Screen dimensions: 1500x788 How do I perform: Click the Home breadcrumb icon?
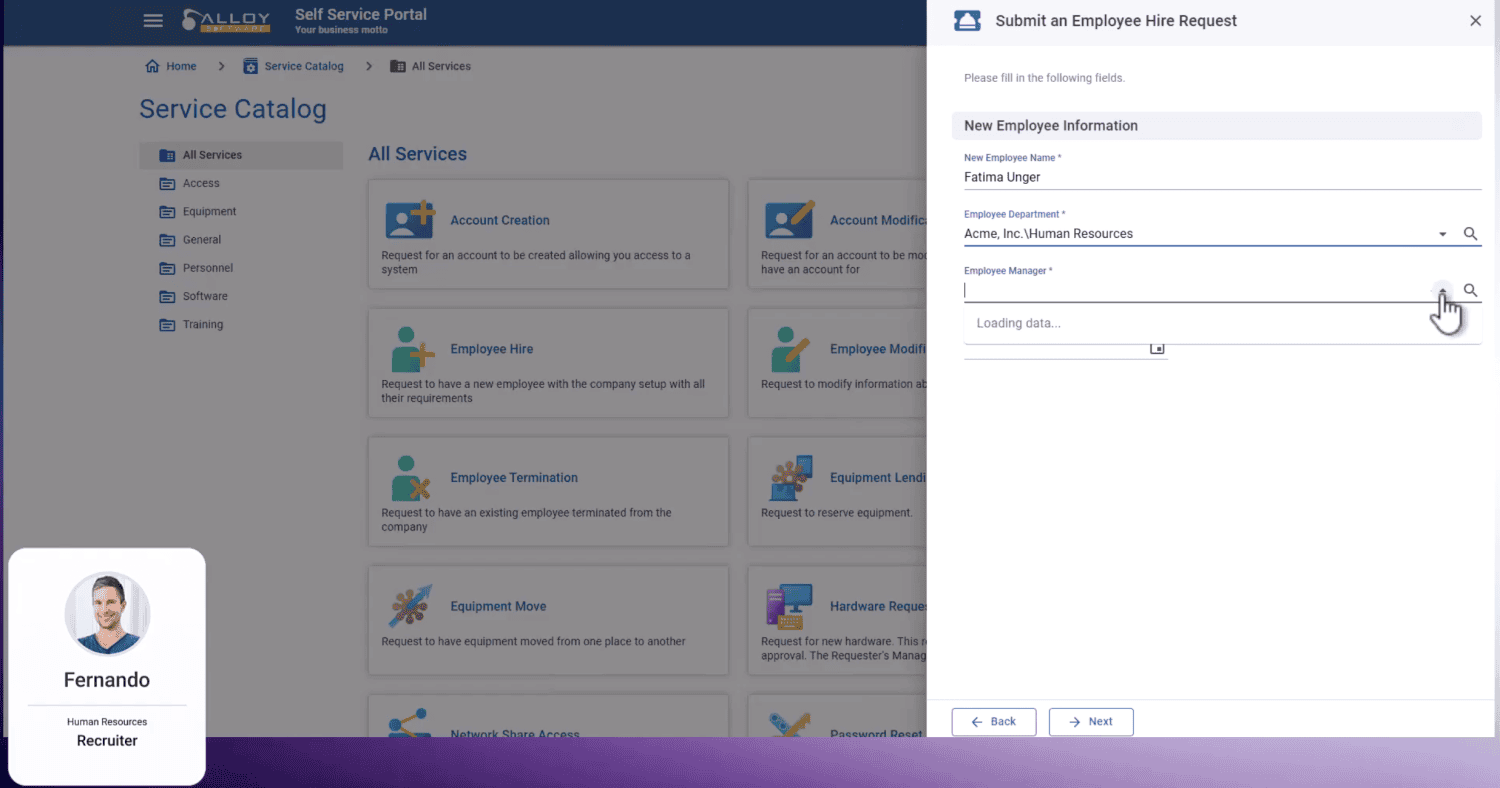click(152, 66)
